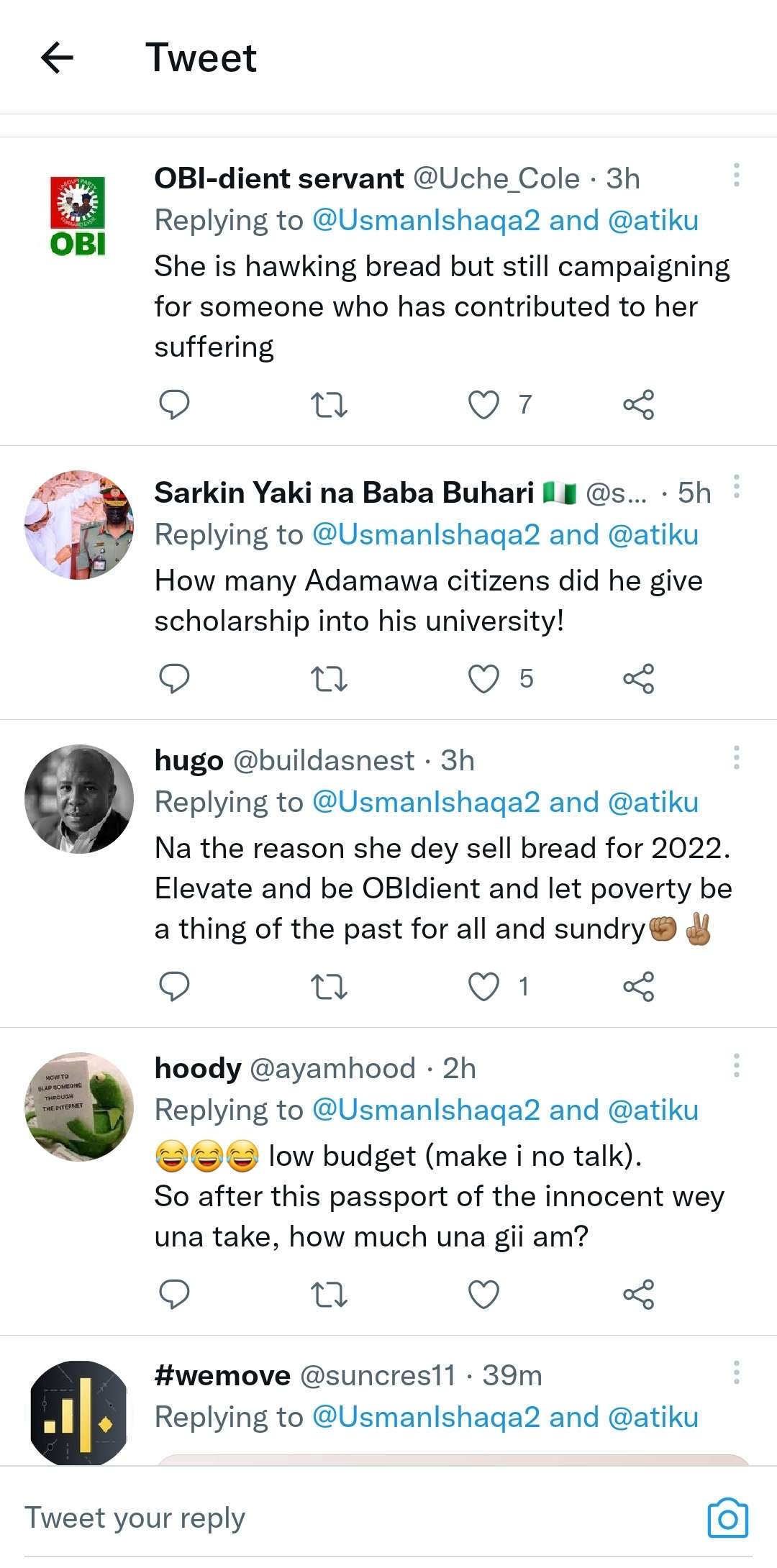Retweet hoody's low budget tweet

click(x=329, y=1295)
